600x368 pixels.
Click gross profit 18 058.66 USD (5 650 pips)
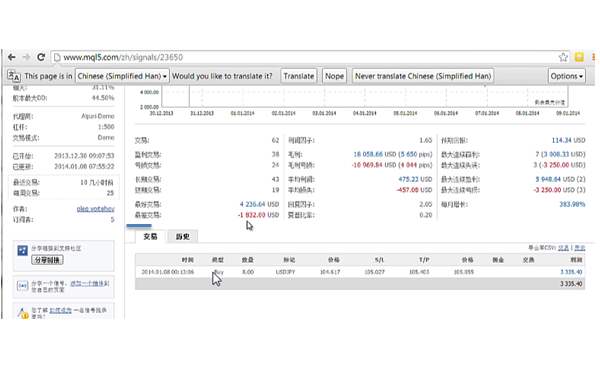coord(393,154)
